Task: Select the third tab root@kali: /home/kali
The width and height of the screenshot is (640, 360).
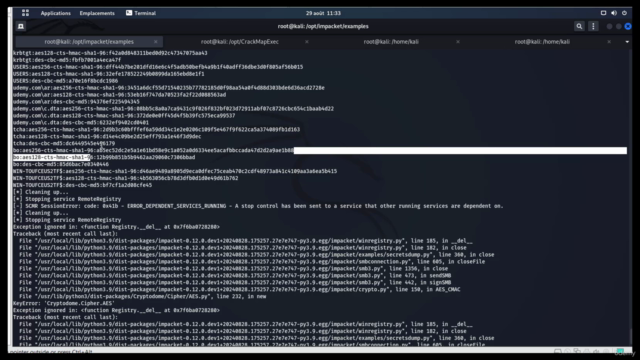Action: click(x=391, y=42)
